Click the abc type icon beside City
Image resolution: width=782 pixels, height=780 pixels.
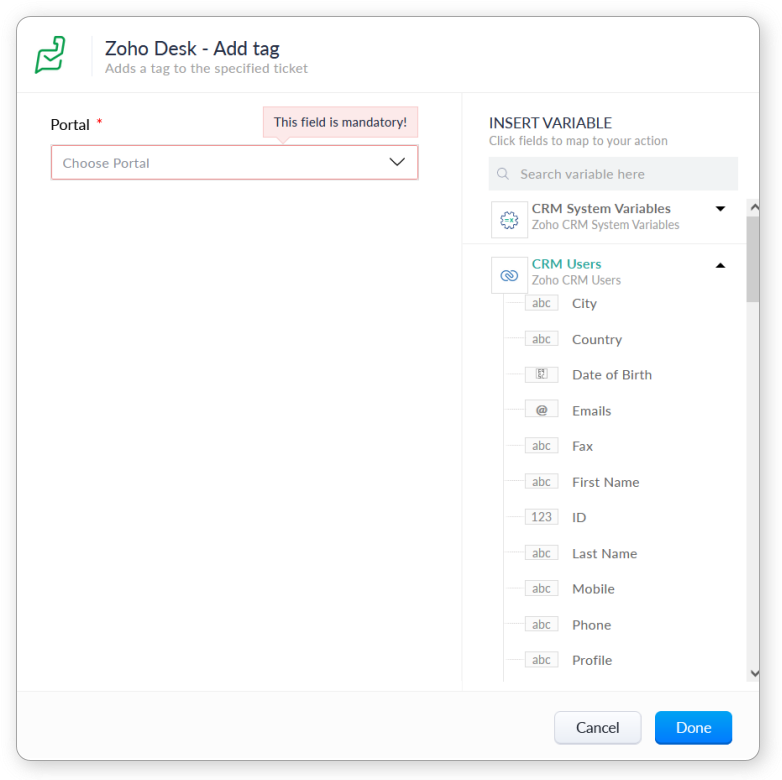(x=542, y=303)
